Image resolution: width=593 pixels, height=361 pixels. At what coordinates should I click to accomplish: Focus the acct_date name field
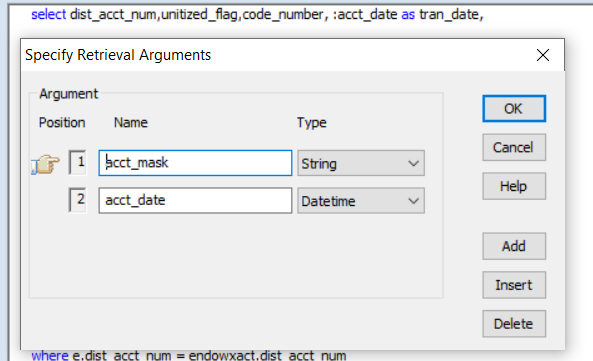[195, 200]
